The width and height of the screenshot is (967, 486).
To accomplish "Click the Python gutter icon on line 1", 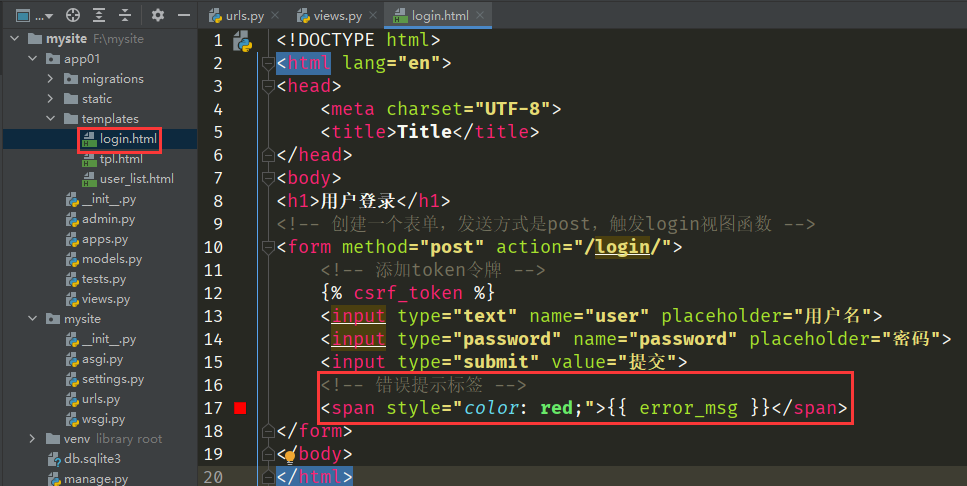I will 241,41.
